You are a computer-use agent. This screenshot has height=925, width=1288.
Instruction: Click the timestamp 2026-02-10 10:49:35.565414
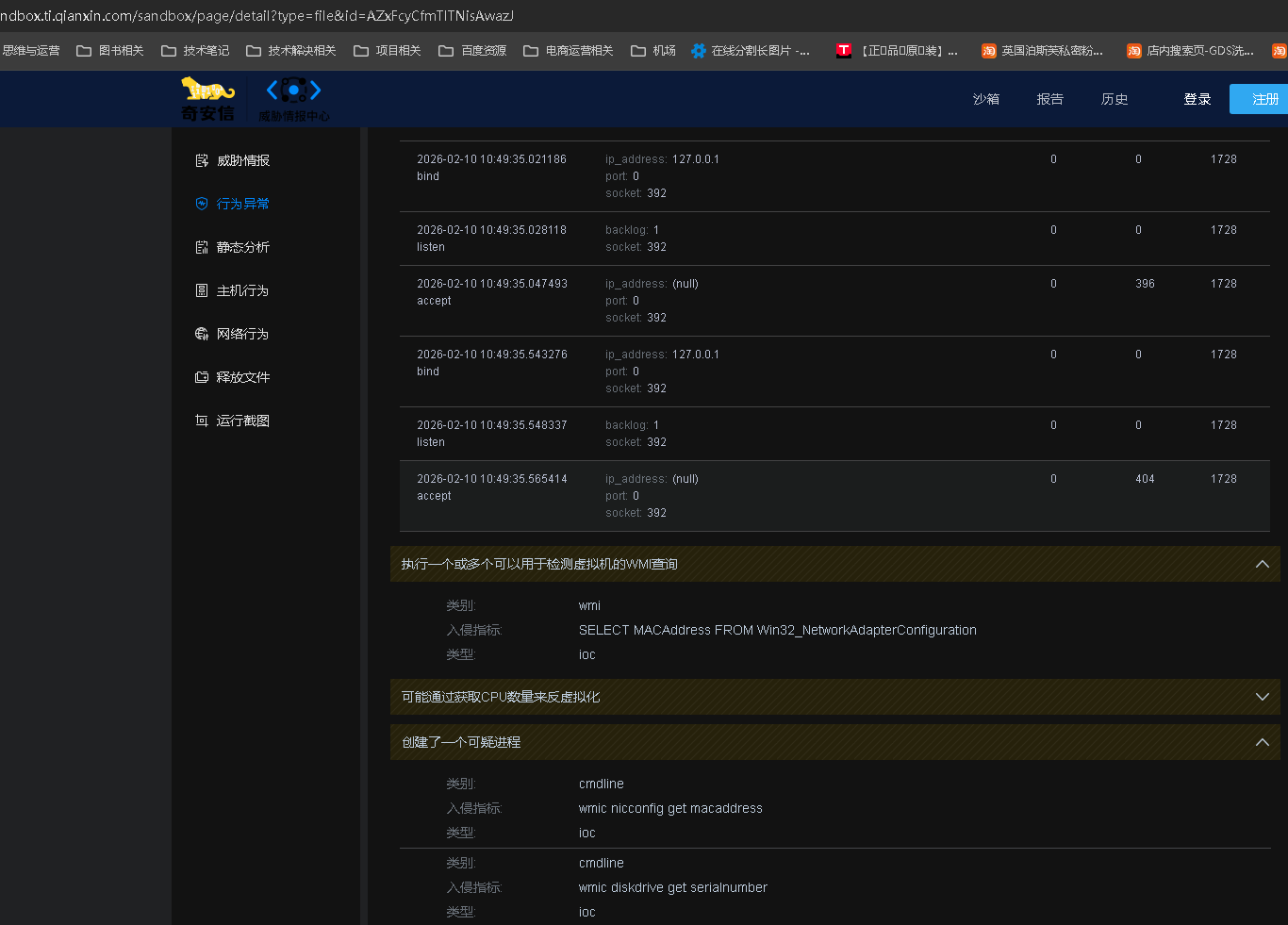[492, 479]
